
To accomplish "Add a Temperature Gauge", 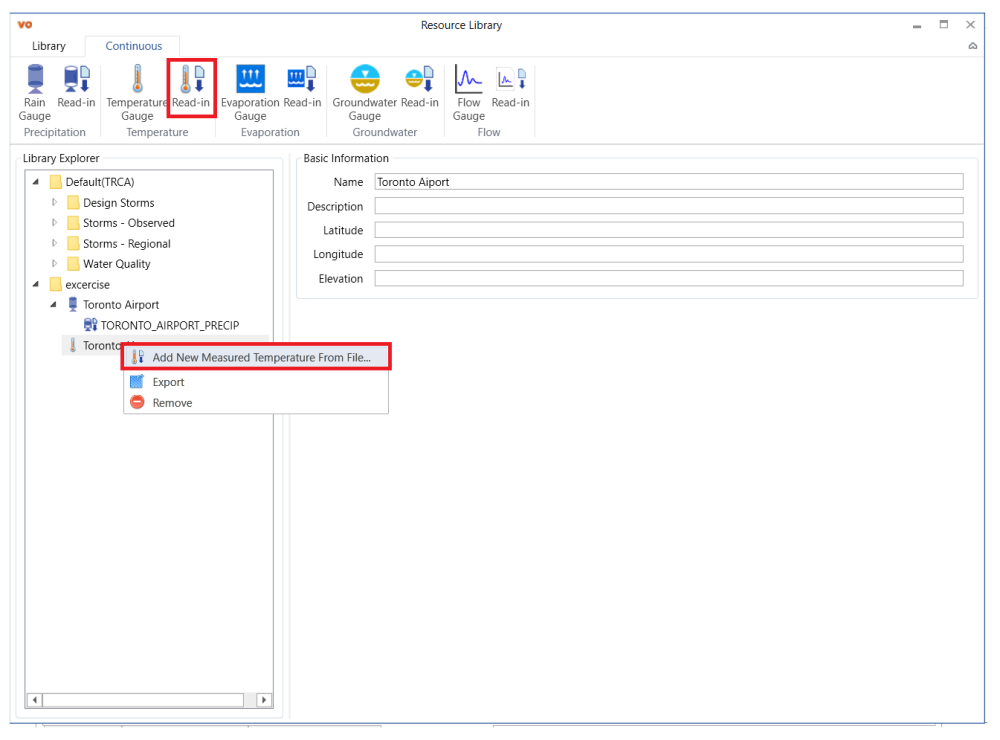I will (x=137, y=92).
